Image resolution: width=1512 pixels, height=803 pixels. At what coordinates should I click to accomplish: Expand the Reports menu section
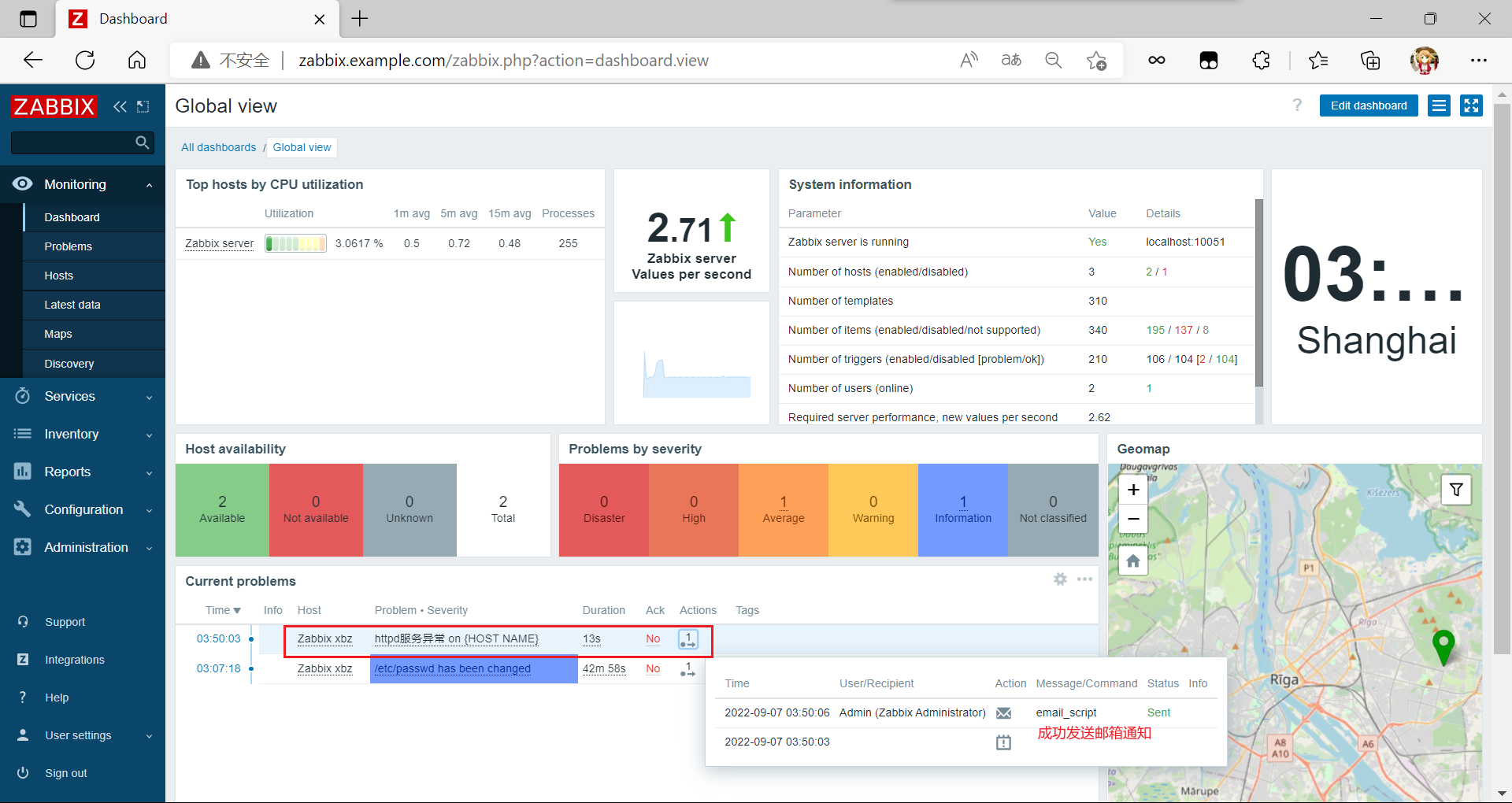coord(83,472)
